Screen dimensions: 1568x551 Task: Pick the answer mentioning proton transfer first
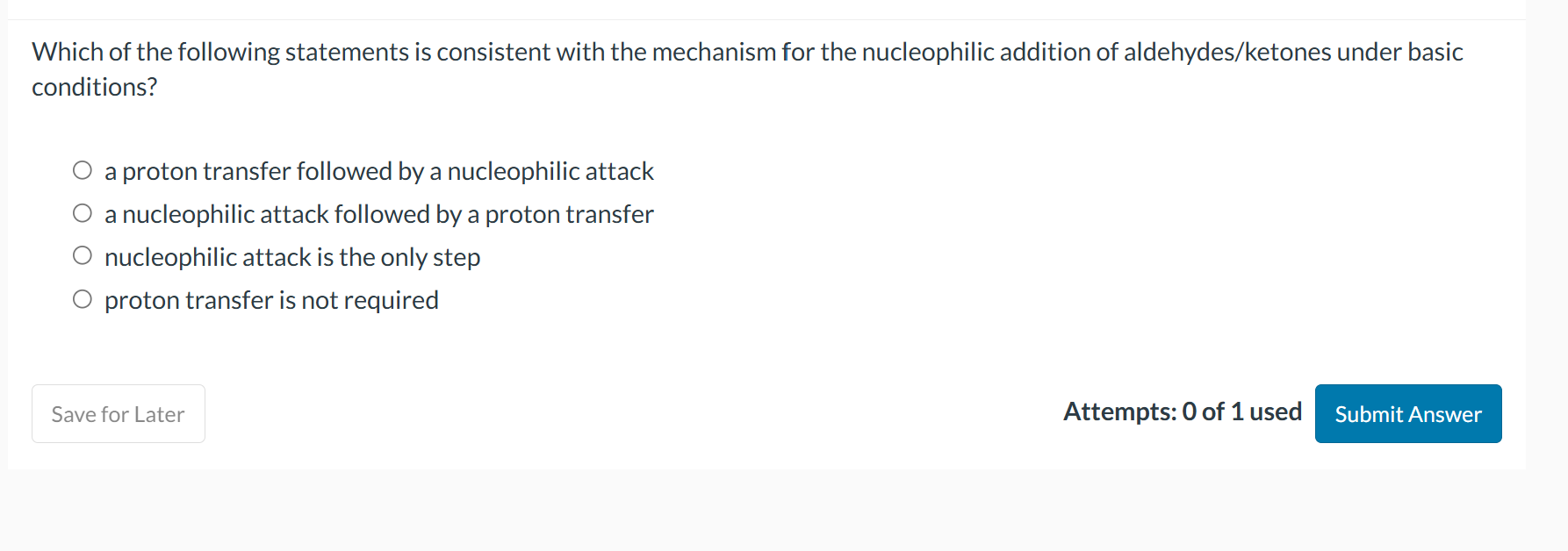point(378,171)
